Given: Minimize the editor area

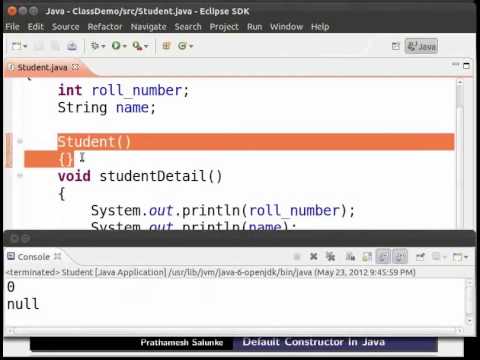Looking at the screenshot, I should pos(455,64).
